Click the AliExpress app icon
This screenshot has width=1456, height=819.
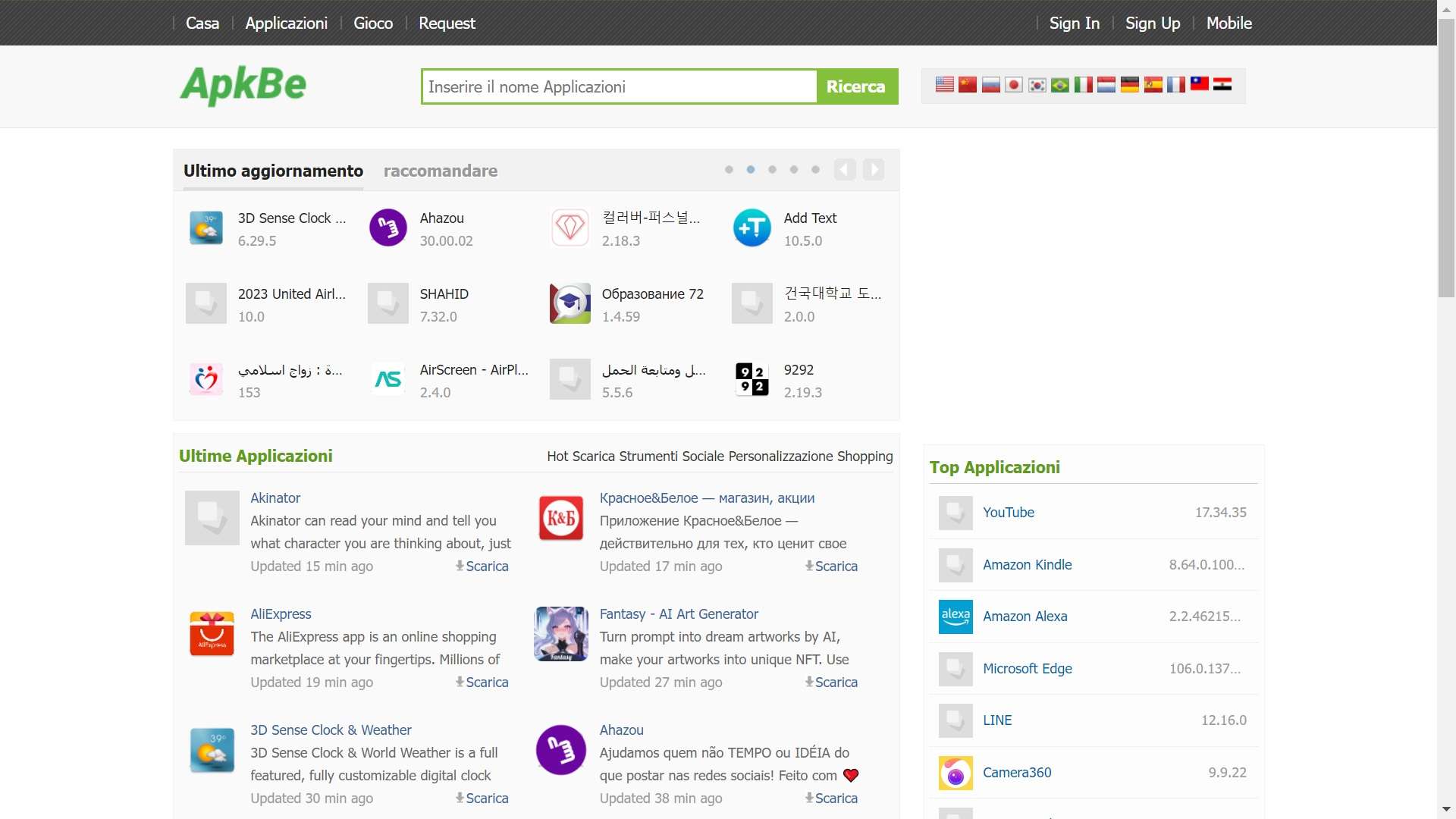click(212, 634)
